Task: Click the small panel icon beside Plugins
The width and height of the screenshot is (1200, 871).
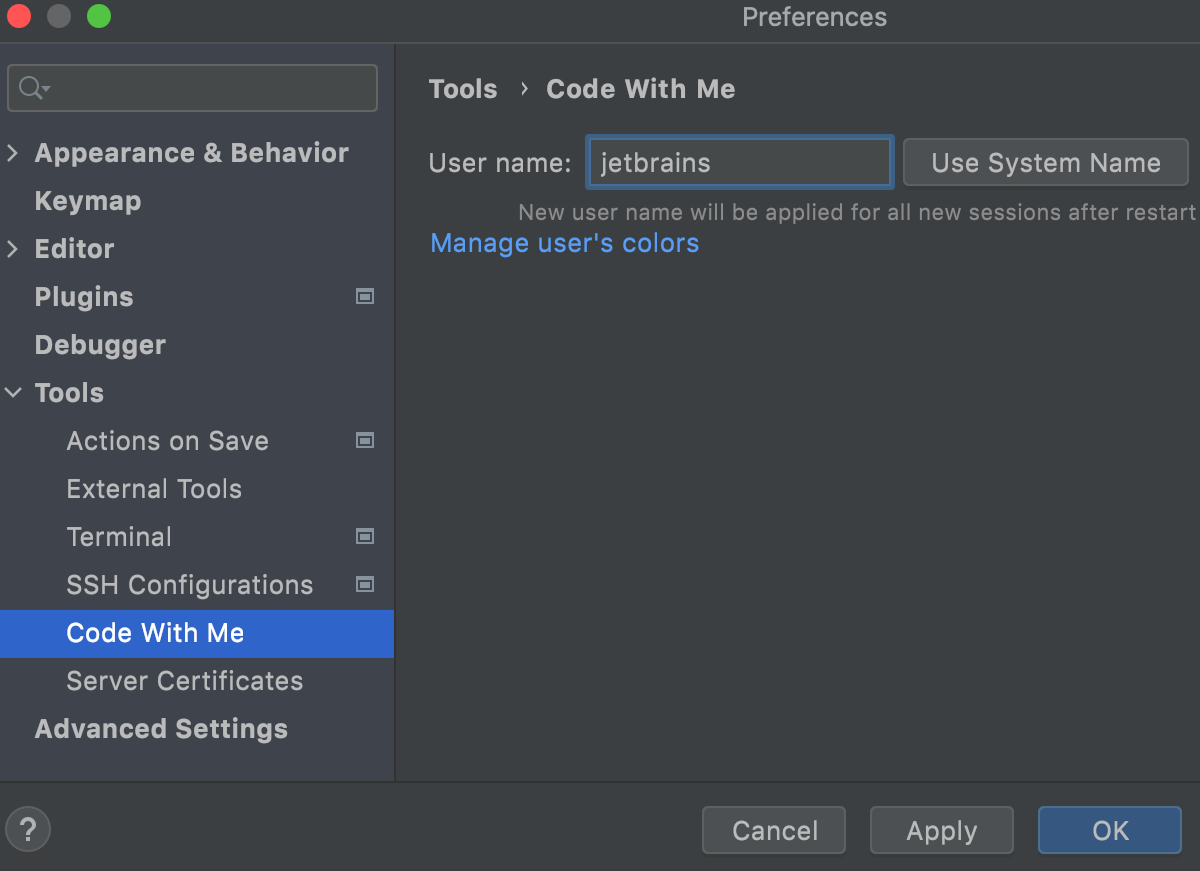Action: pyautogui.click(x=365, y=296)
